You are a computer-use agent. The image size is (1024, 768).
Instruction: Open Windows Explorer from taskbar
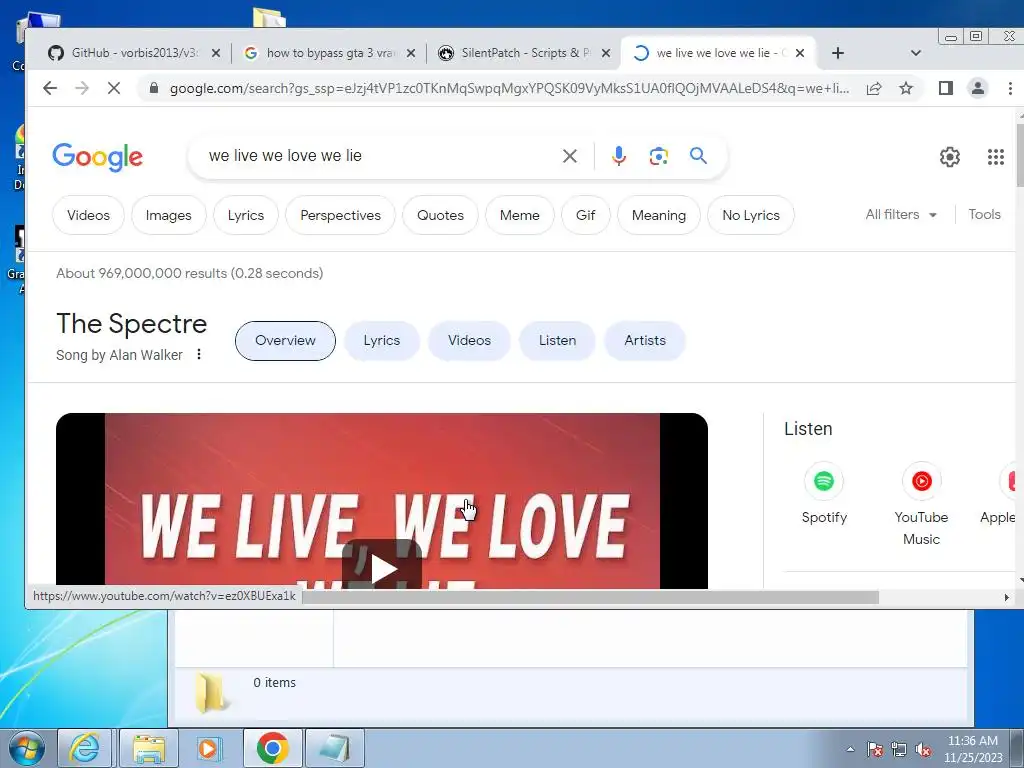pos(149,748)
